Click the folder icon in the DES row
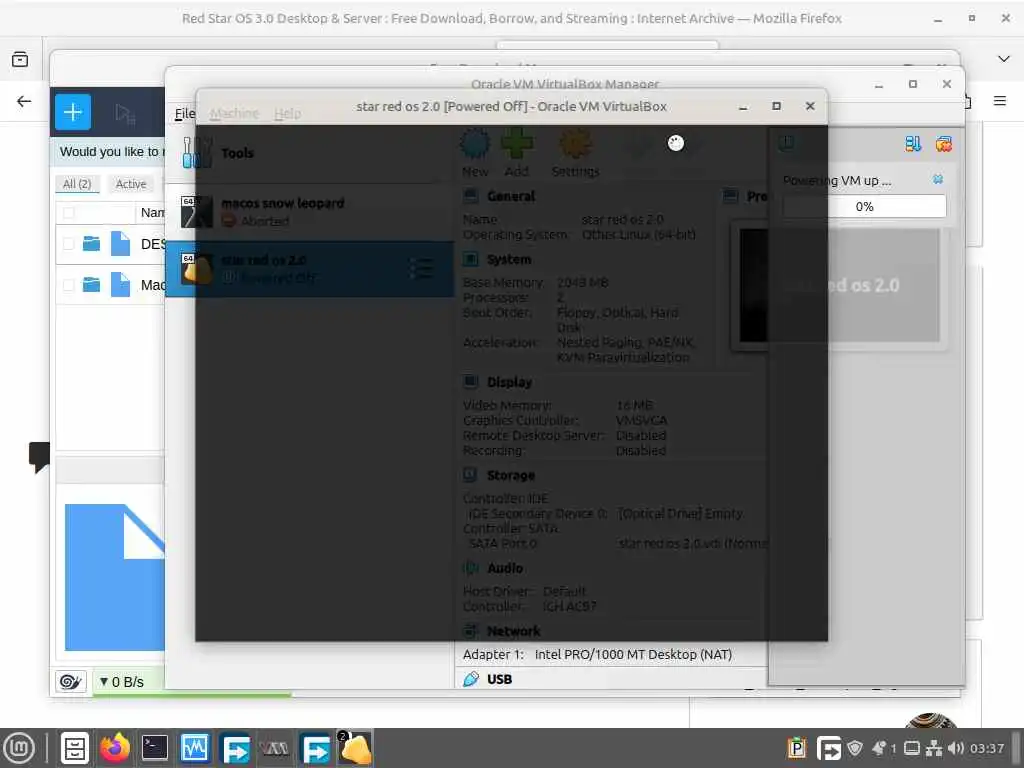This screenshot has width=1024, height=768. (x=91, y=244)
